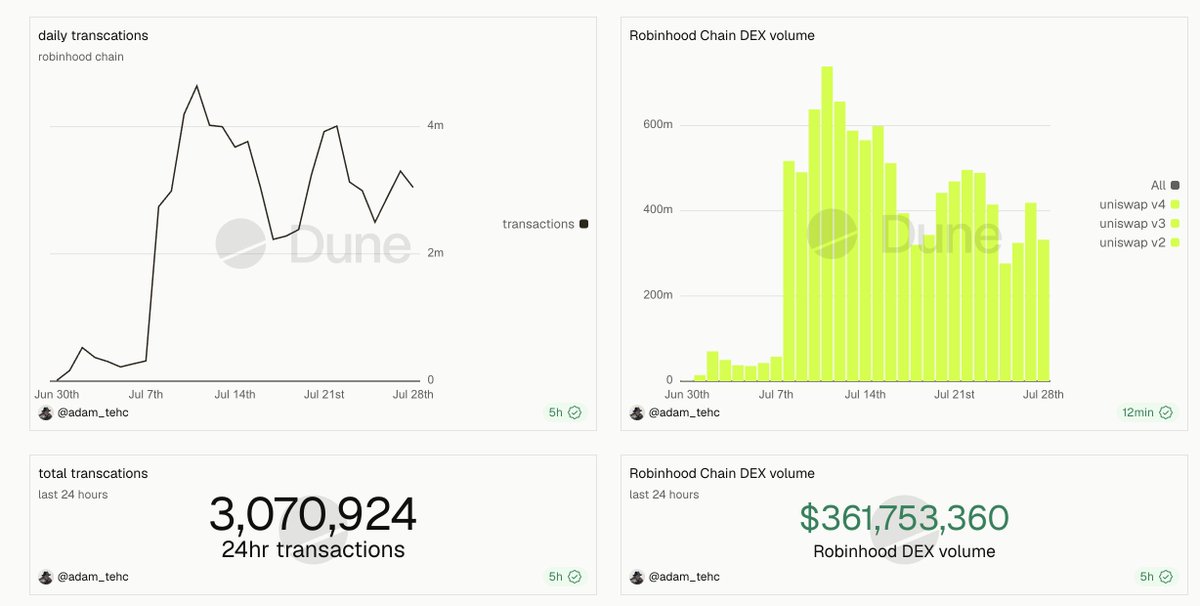This screenshot has width=1200, height=606.
Task: Click the '200m' y-axis label
Action: (657, 295)
